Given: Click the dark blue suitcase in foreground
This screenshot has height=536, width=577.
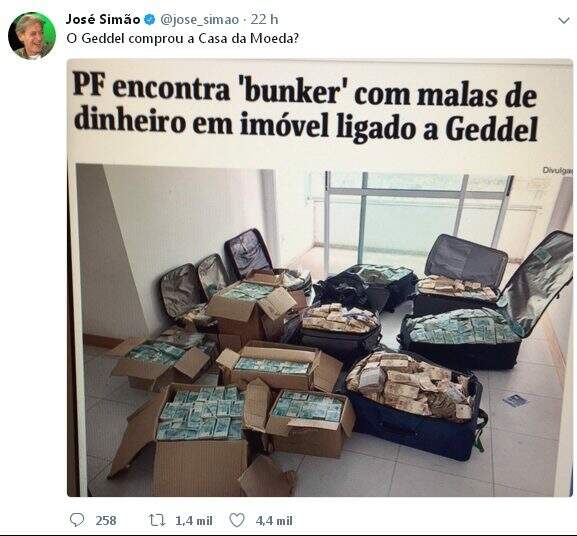Looking at the screenshot, I should coord(415,406).
